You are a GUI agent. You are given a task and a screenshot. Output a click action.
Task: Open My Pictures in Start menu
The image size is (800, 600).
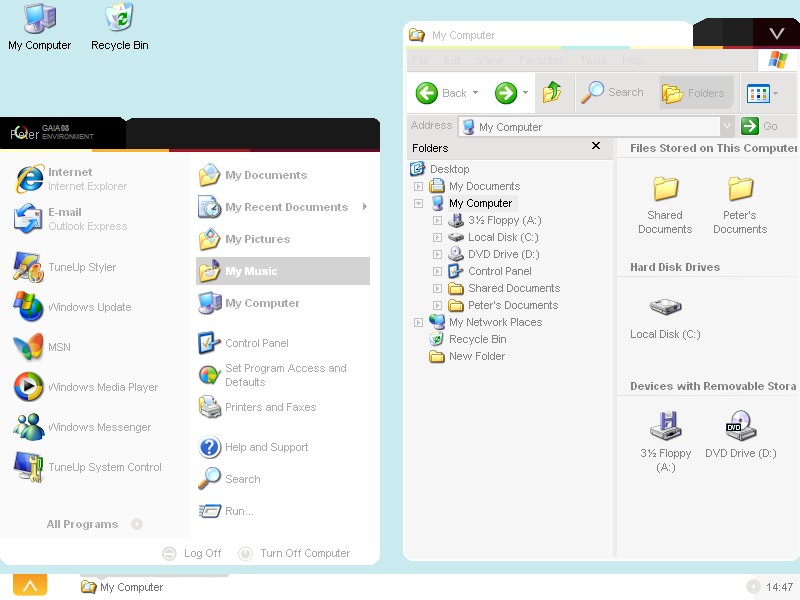[244, 239]
